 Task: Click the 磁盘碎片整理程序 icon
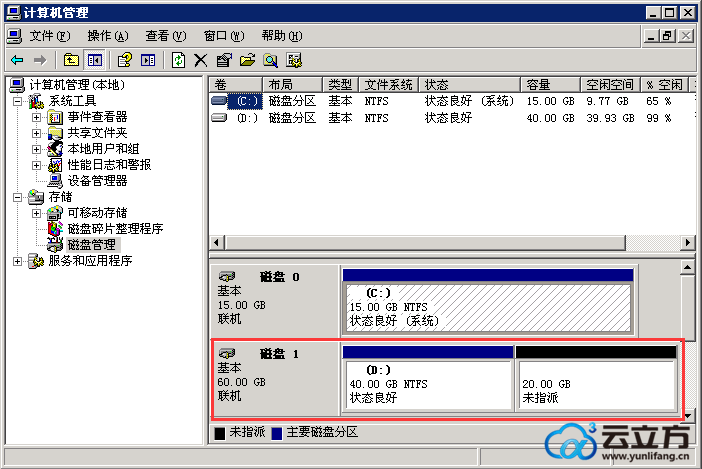coord(55,229)
